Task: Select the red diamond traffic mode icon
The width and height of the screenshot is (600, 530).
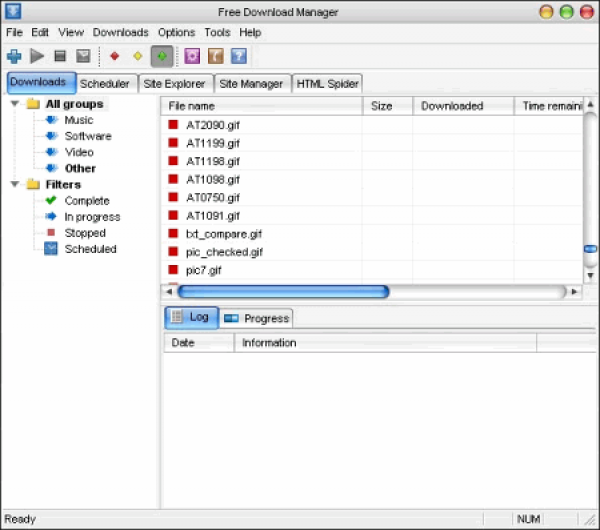Action: pyautogui.click(x=114, y=56)
